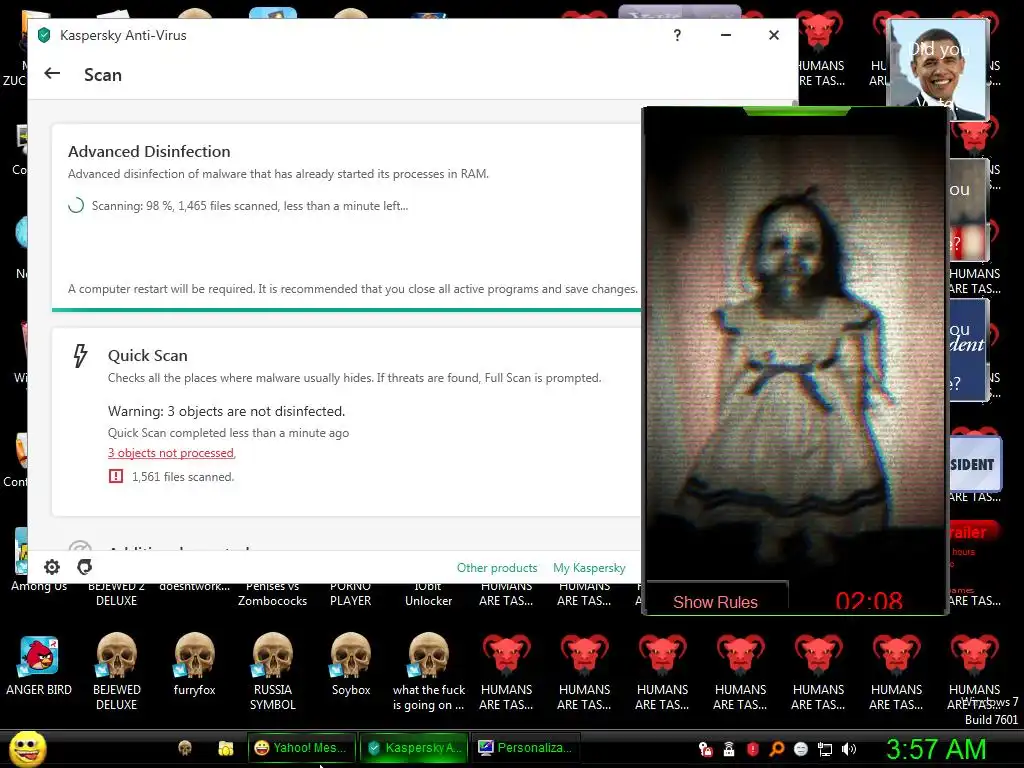Click the Kaspersky window vertical scrollbar
Viewport: 1024px width, 768px height.
[x=795, y=103]
